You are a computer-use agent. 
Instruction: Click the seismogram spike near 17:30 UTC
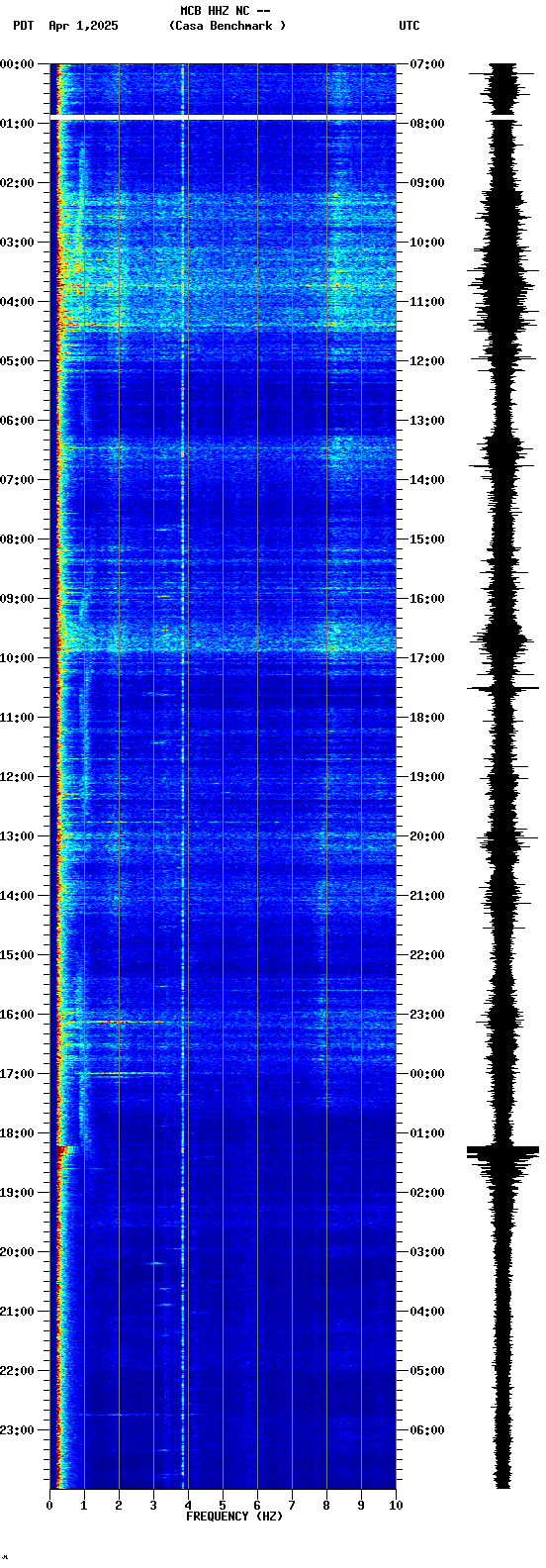[x=502, y=688]
